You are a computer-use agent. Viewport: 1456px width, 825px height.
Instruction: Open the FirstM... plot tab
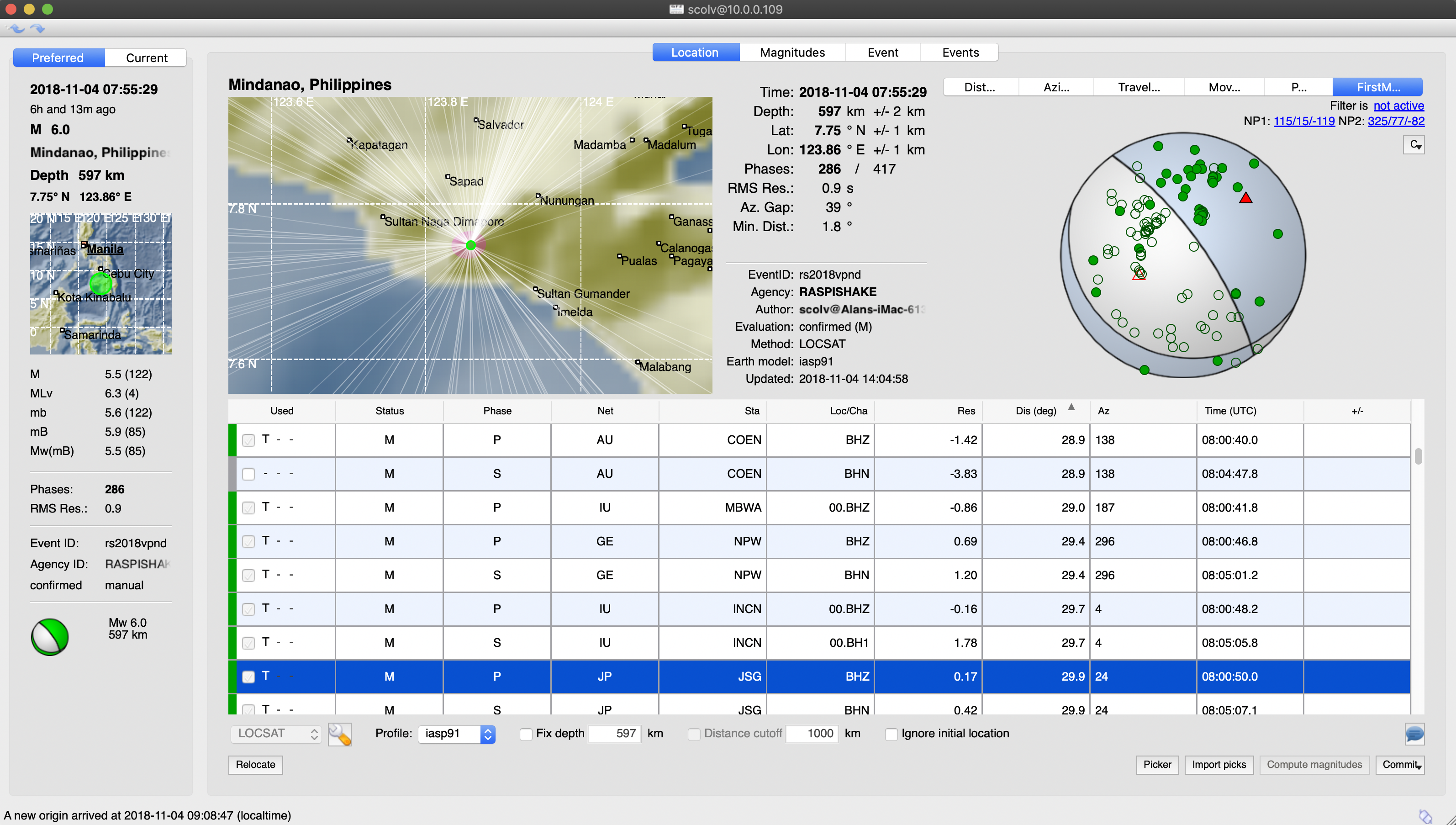[x=1378, y=87]
